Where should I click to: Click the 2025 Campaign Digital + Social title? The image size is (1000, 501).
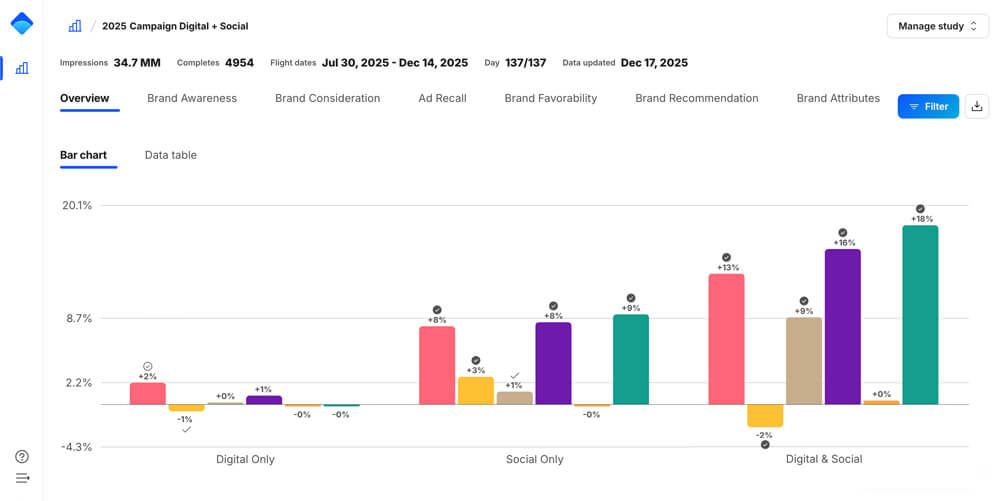point(175,26)
